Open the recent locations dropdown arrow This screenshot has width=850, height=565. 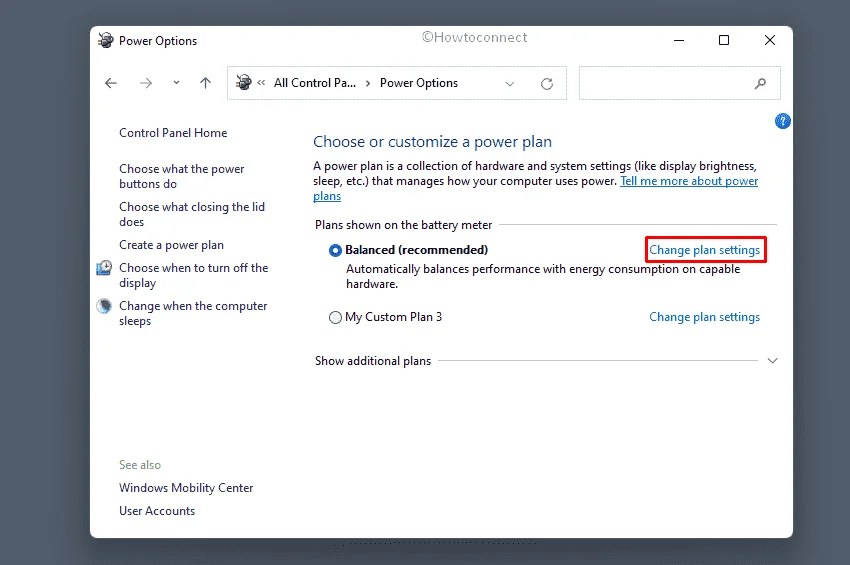coord(176,83)
